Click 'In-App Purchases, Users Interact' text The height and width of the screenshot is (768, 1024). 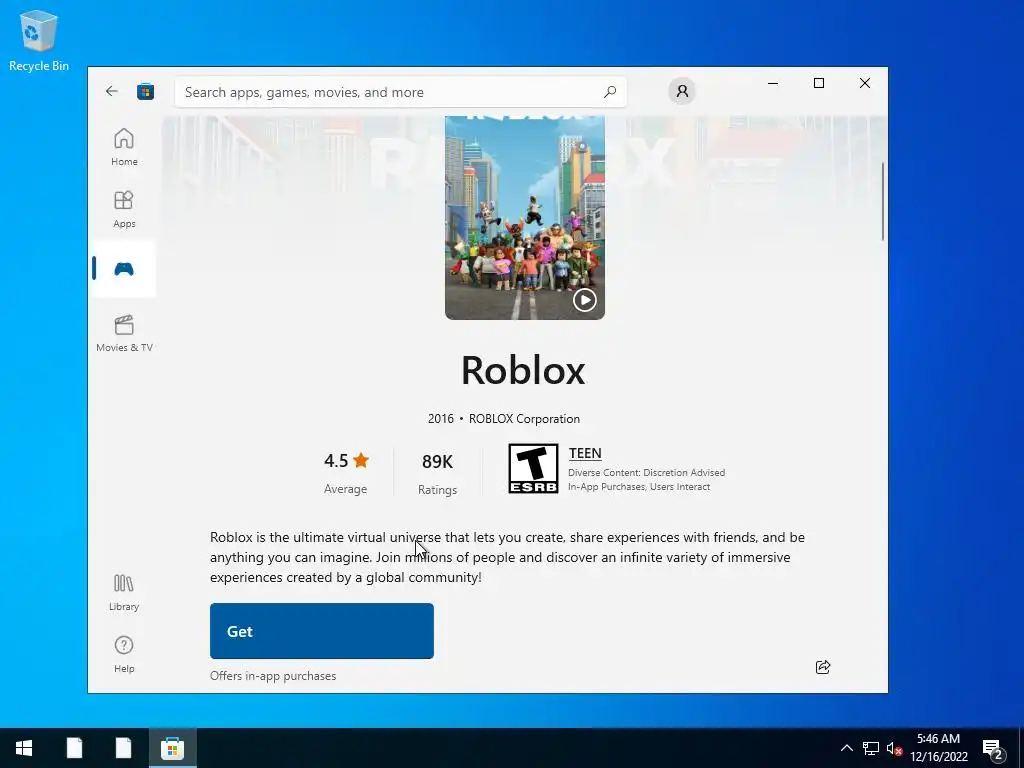639,487
